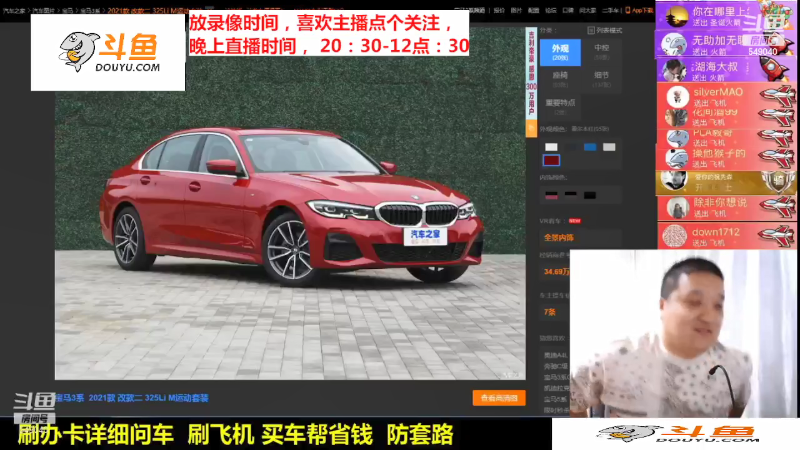Click the red NEW badge beside VR看车
Image resolution: width=800 pixels, height=450 pixels.
[x=574, y=221]
